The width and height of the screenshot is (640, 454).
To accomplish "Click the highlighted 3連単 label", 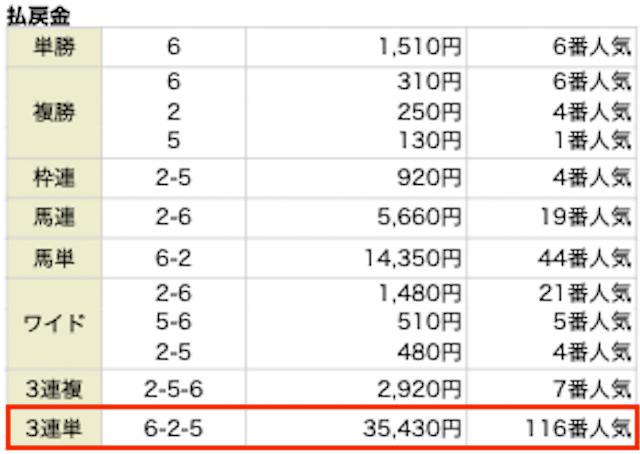I will 54,430.
